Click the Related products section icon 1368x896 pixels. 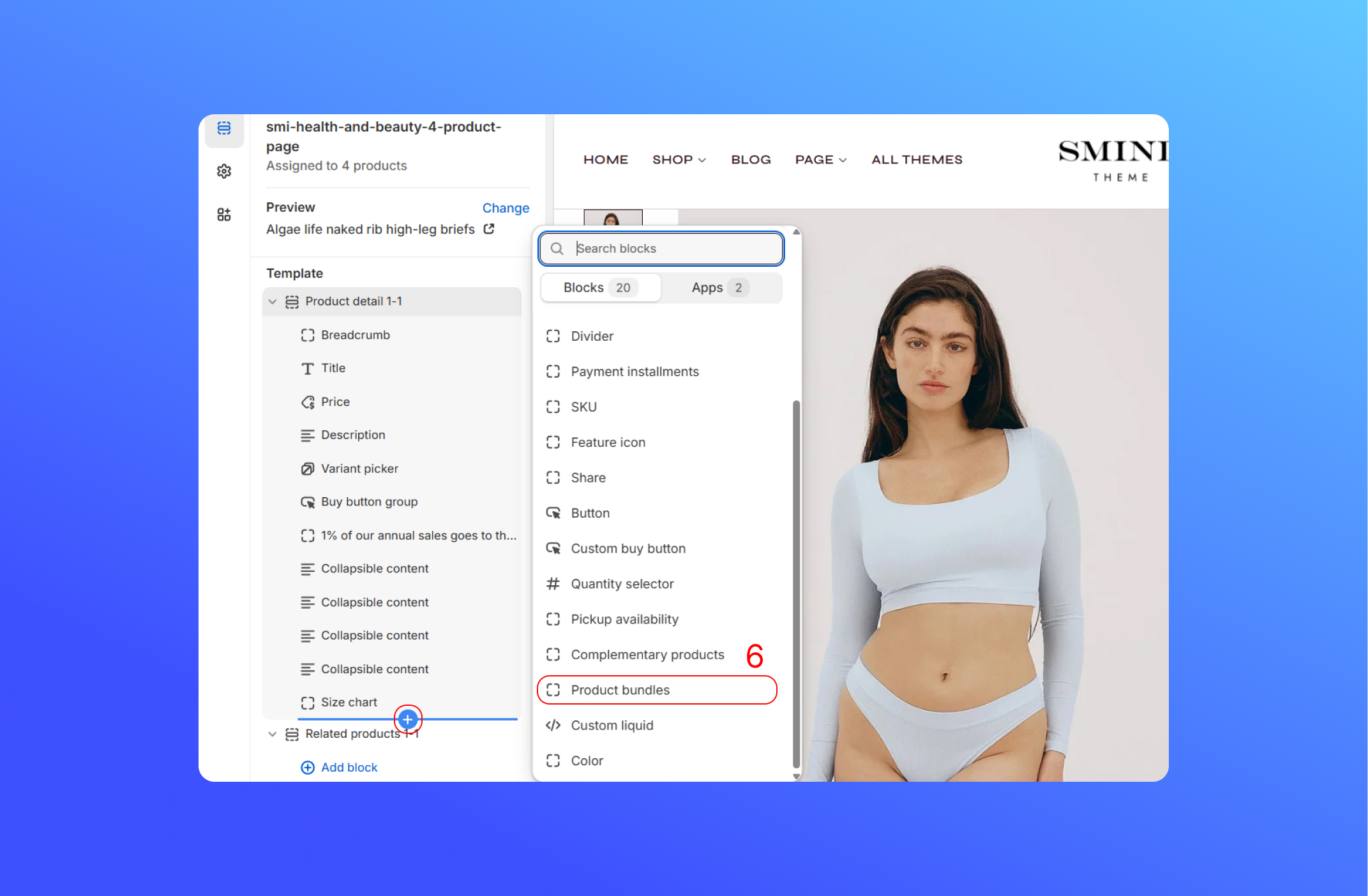point(292,735)
